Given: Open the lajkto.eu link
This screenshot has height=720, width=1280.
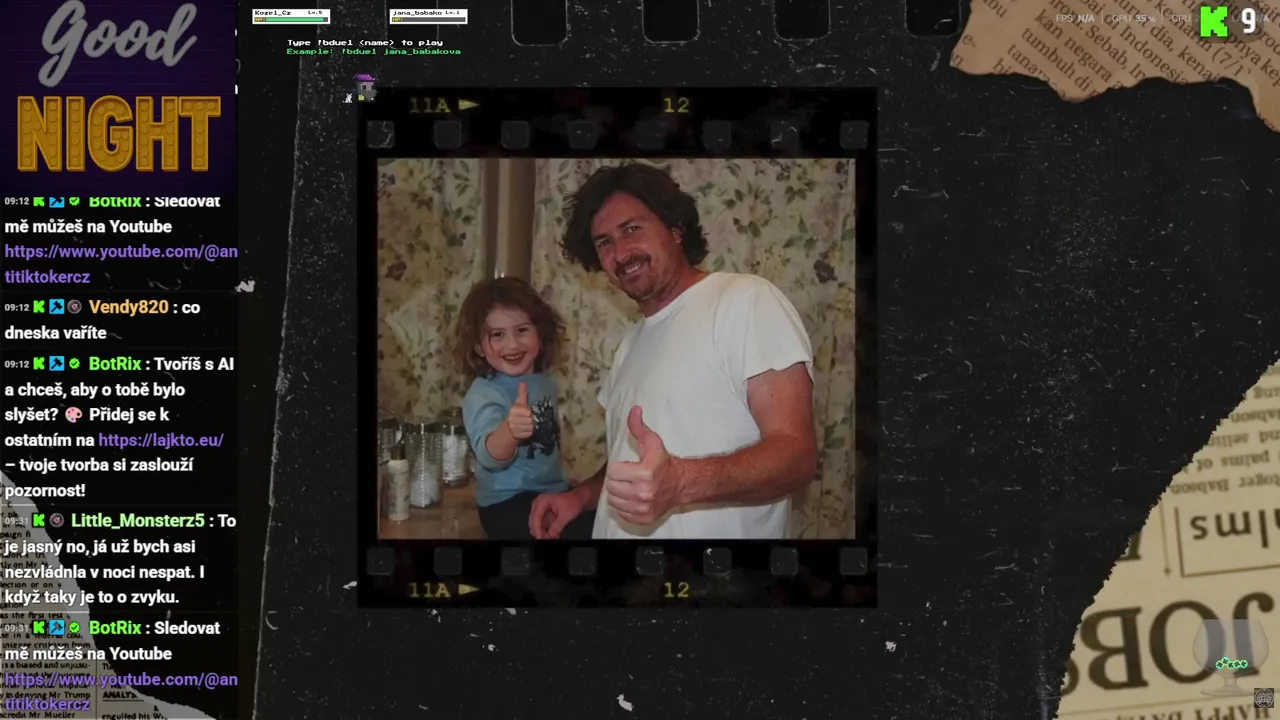Looking at the screenshot, I should pyautogui.click(x=161, y=440).
